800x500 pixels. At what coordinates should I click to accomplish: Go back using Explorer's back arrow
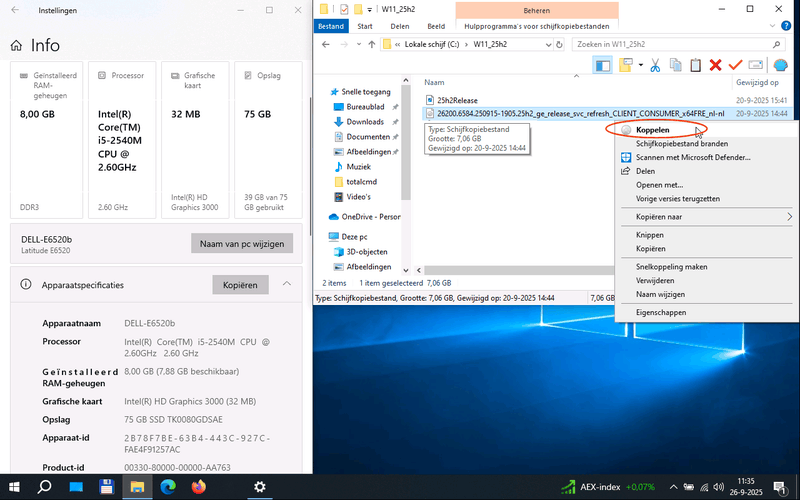[x=326, y=44]
